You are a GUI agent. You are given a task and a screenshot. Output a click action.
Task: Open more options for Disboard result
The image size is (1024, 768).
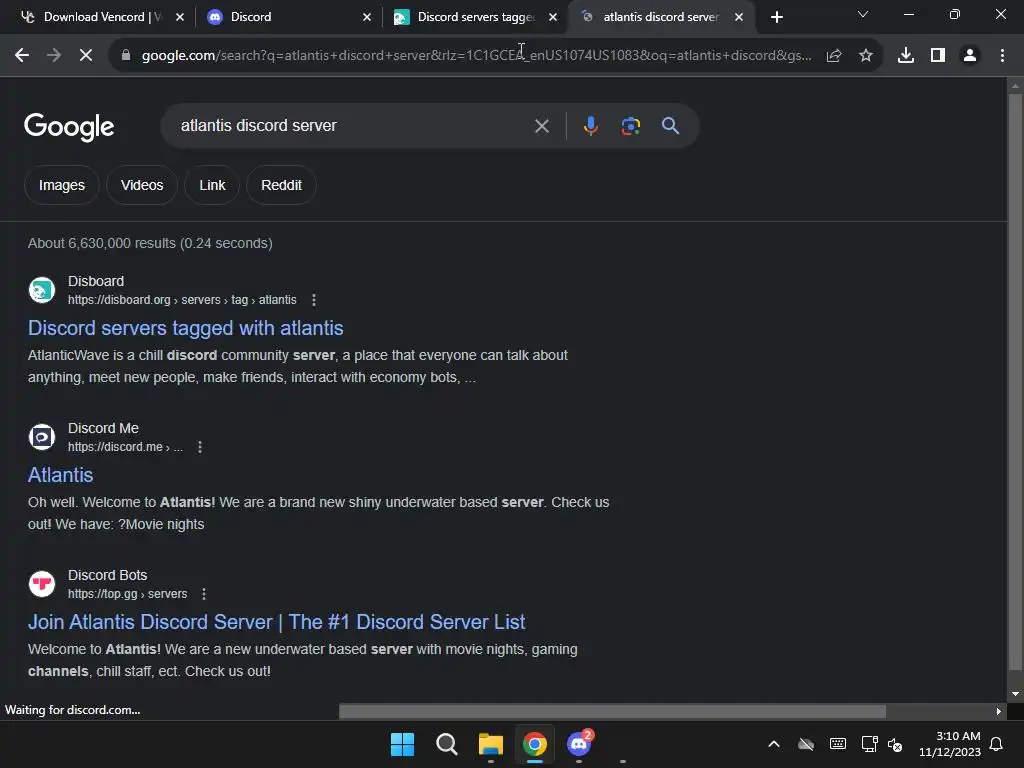click(313, 300)
